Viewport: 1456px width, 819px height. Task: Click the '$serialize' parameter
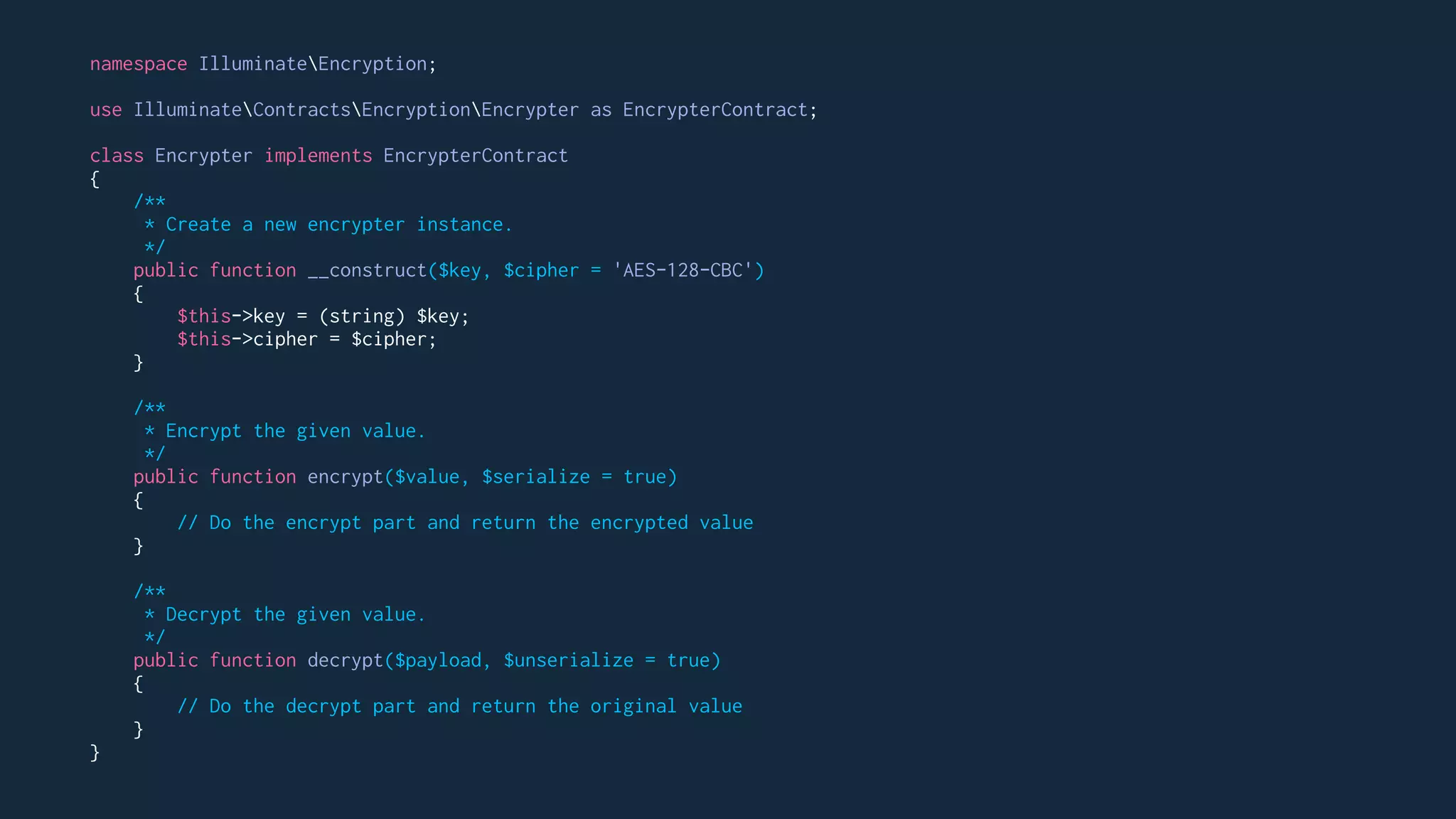click(x=536, y=477)
